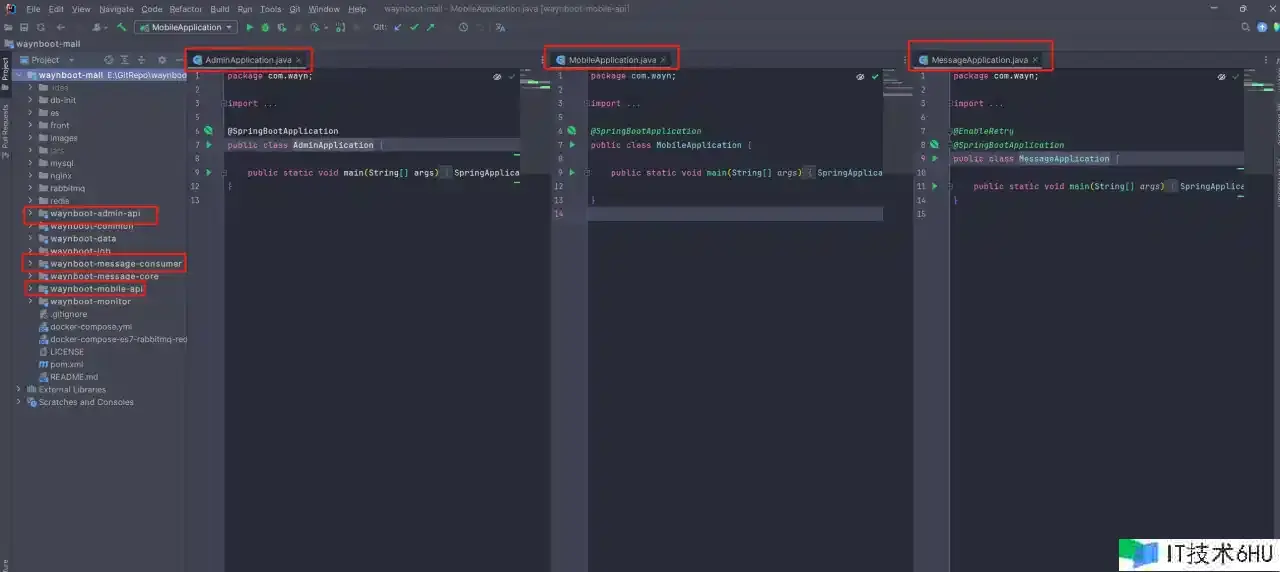1280x572 pixels.
Task: Open the Refactor menu
Action: click(186, 9)
